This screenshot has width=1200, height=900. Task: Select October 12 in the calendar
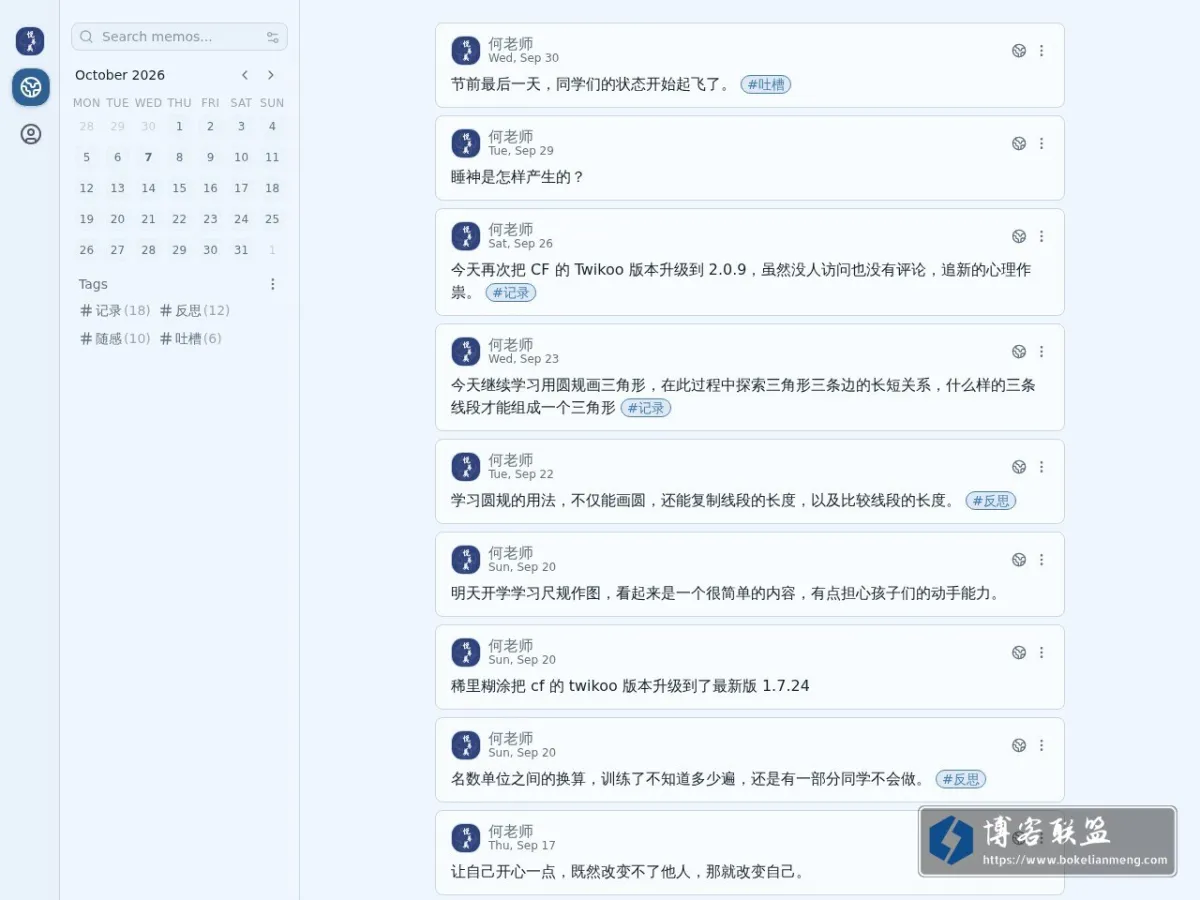pyautogui.click(x=86, y=188)
